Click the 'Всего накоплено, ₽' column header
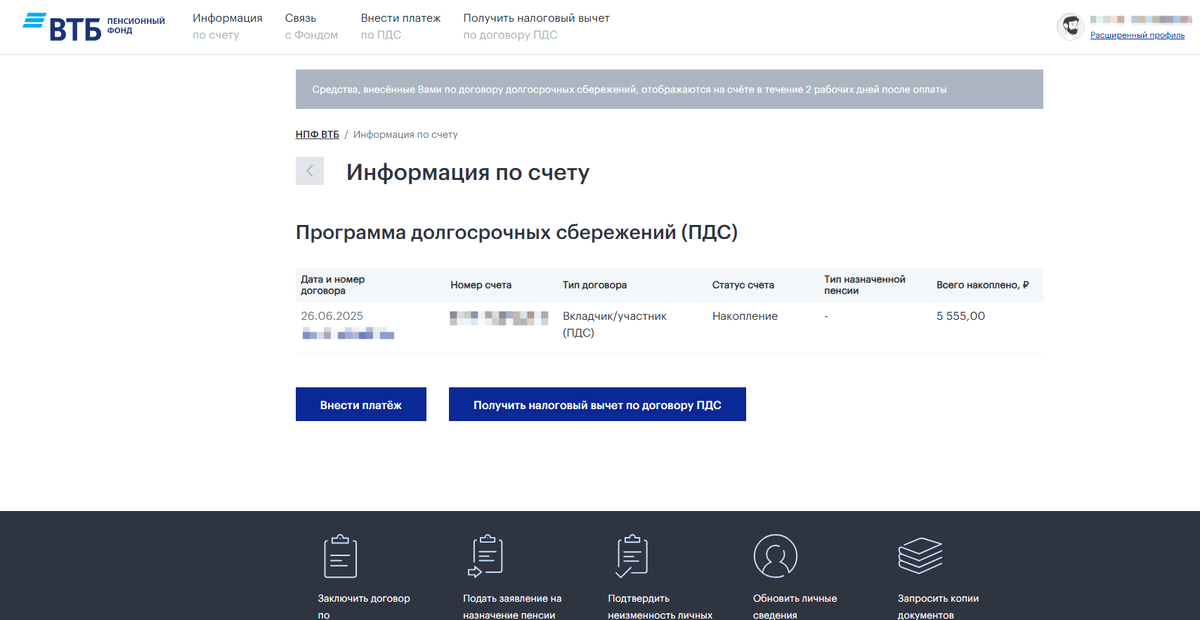This screenshot has height=620, width=1200. (983, 285)
